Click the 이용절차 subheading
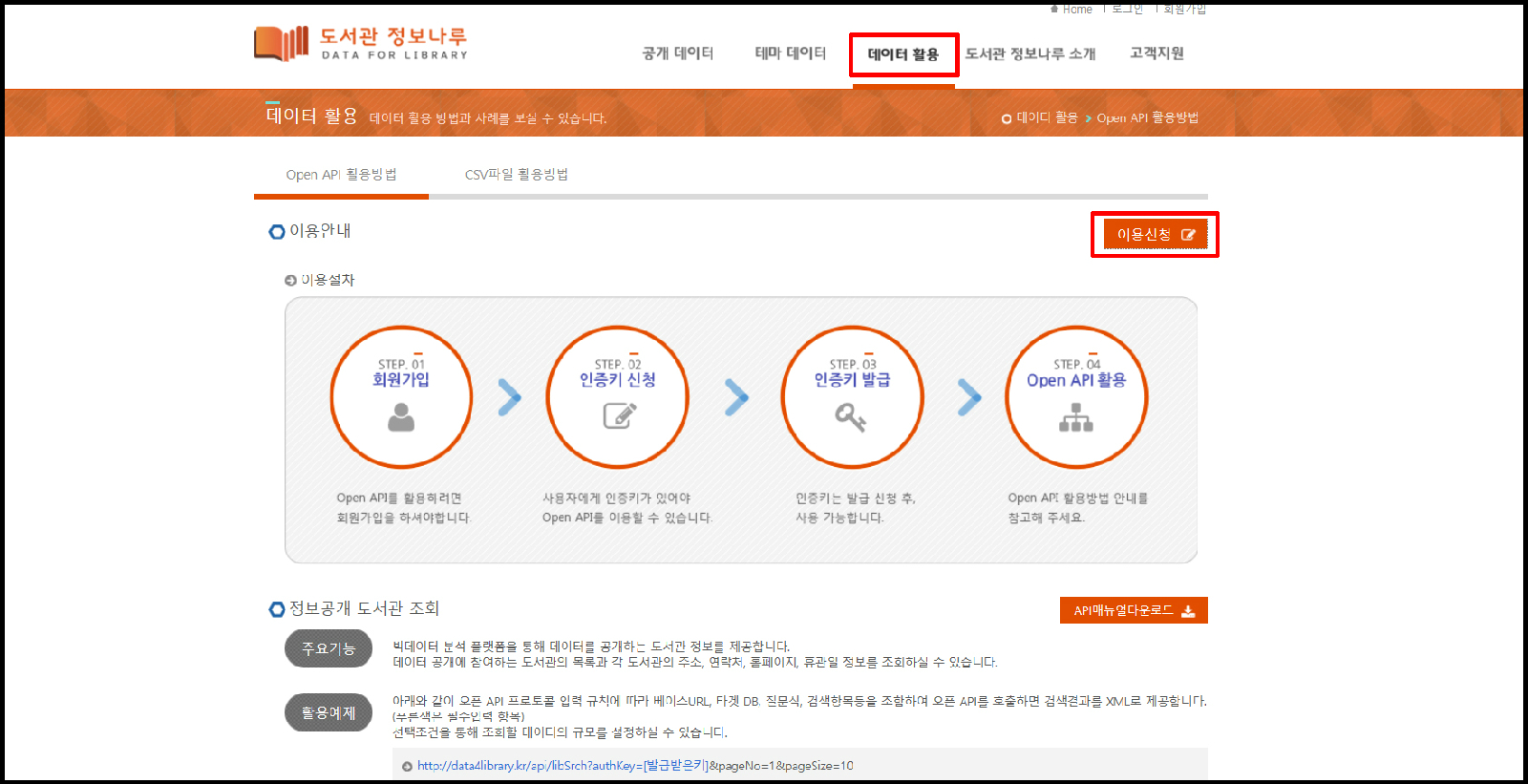Viewport: 1528px width, 784px height. click(x=328, y=280)
